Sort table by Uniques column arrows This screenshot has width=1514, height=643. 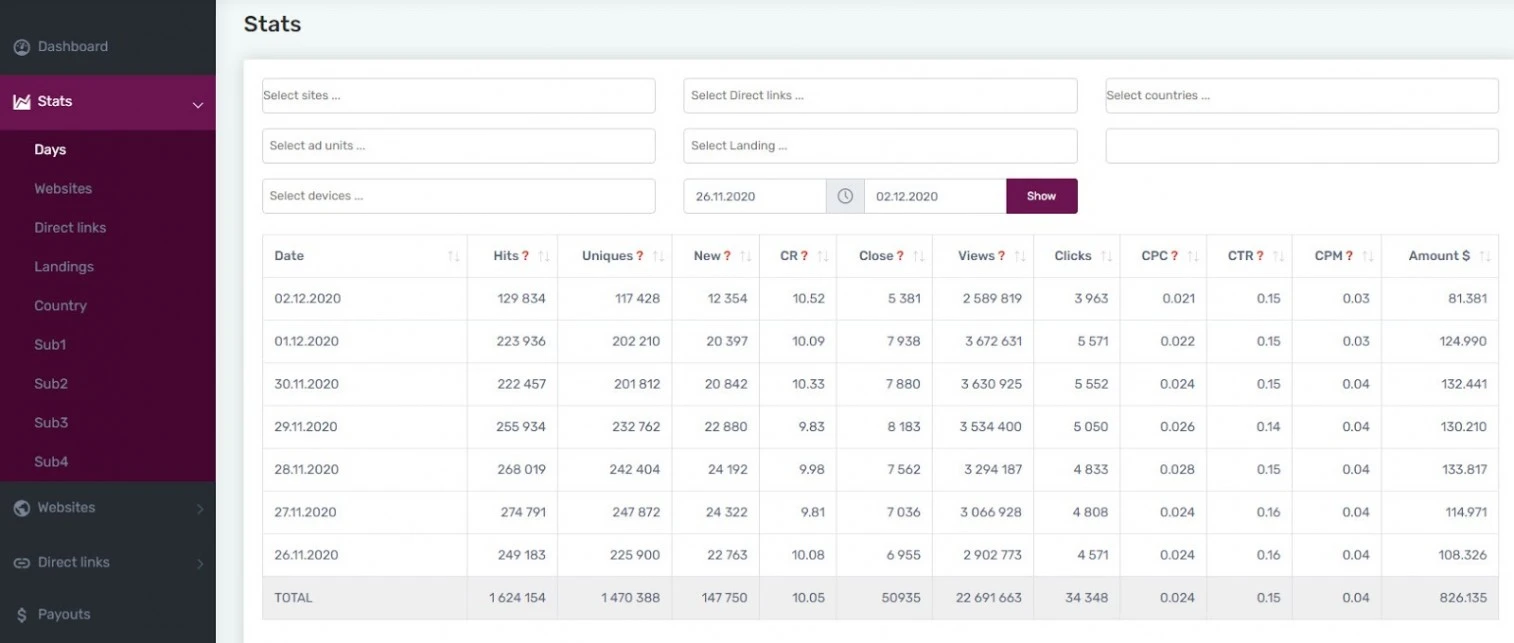(658, 257)
